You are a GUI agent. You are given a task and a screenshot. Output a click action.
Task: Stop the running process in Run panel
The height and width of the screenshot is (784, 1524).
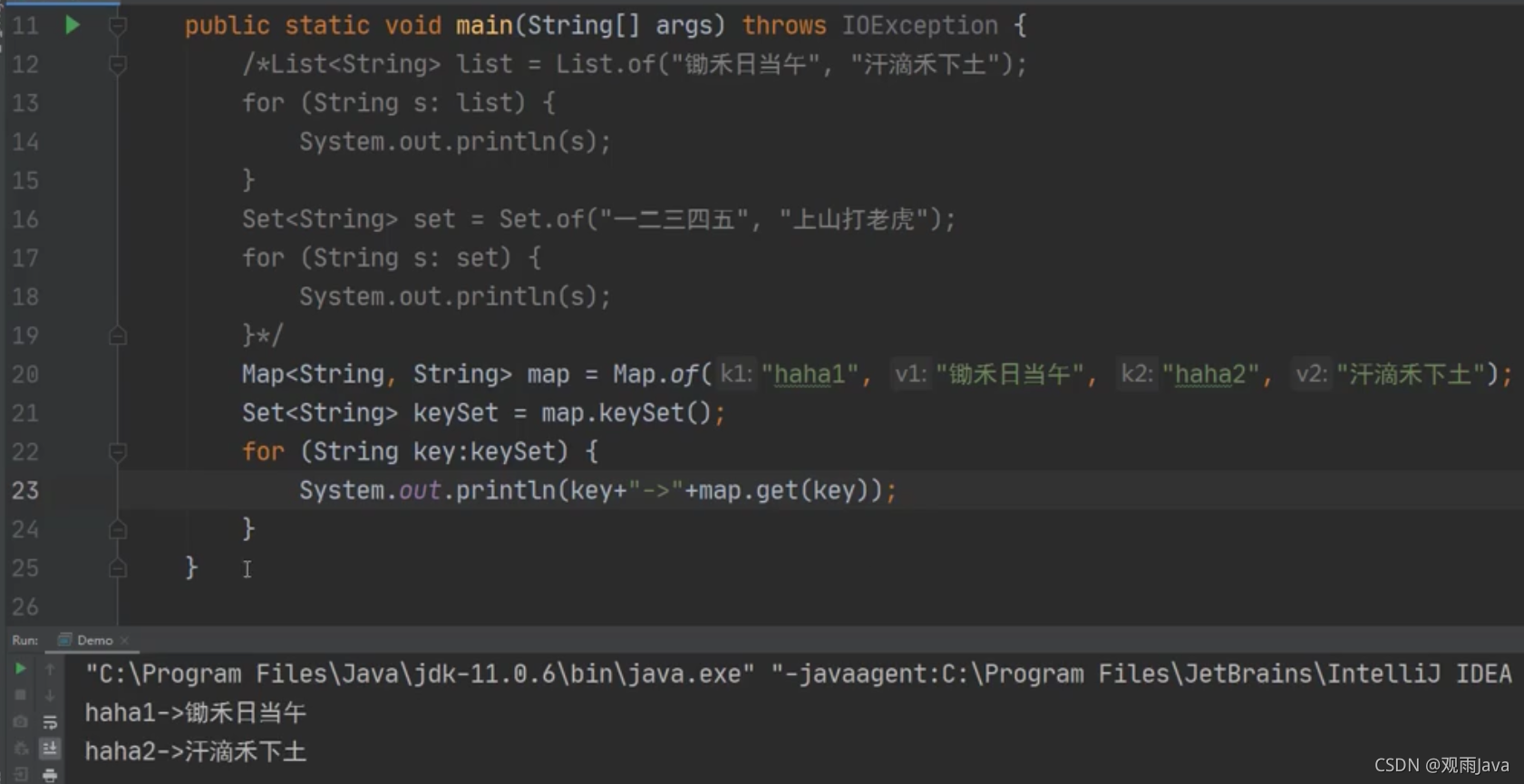click(x=20, y=695)
